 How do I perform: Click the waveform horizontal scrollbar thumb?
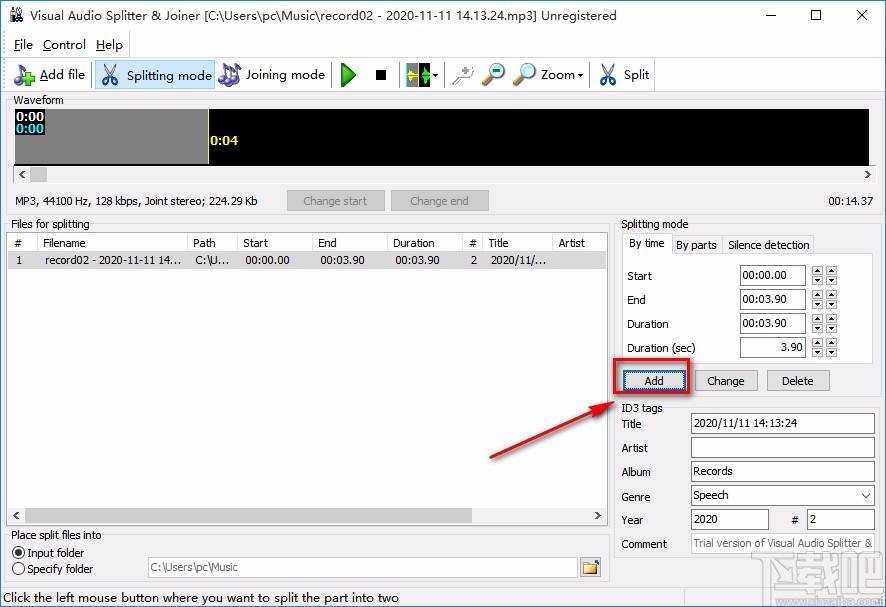[38, 174]
